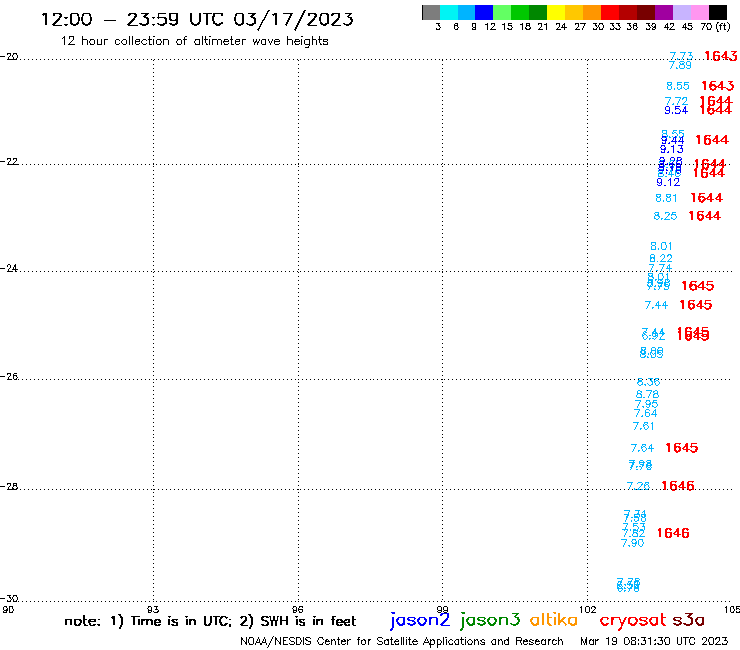Select the light green 15 ft swatch

tap(503, 12)
